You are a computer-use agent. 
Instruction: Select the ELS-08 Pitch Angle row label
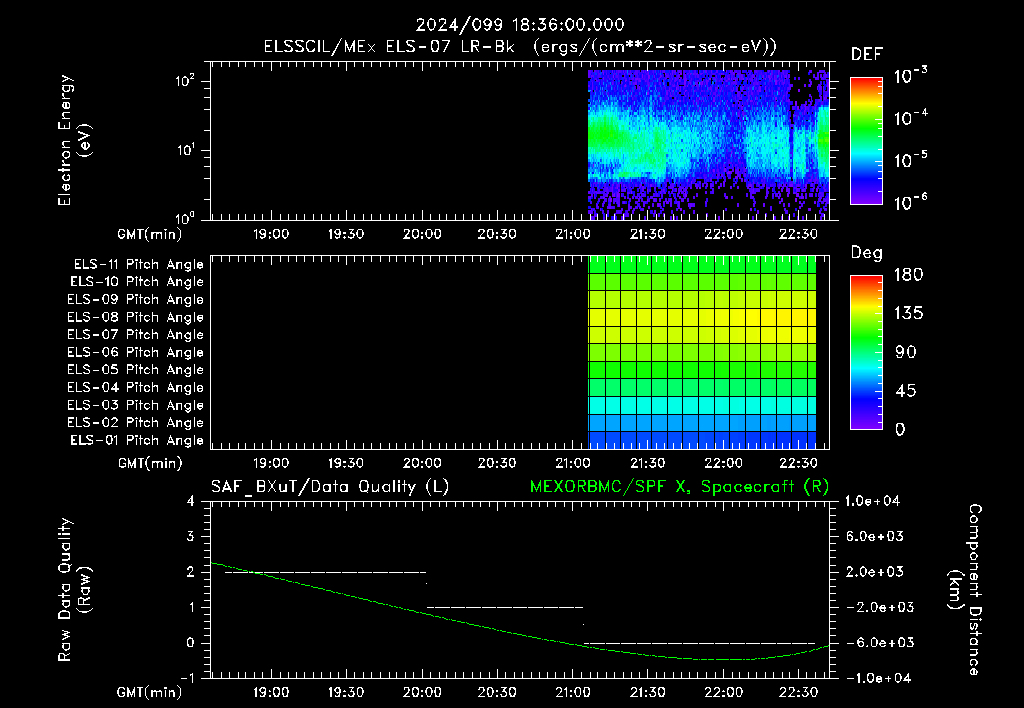[x=135, y=317]
